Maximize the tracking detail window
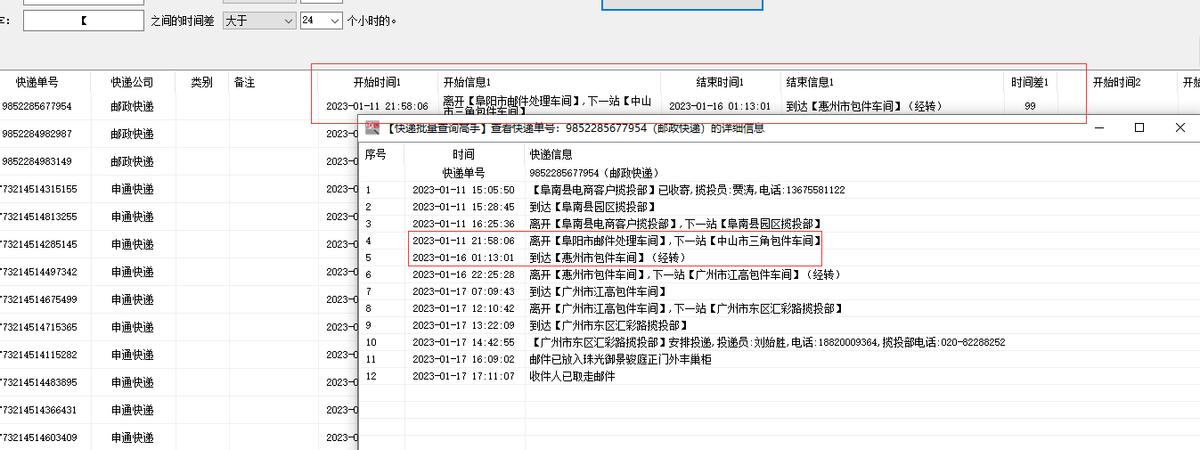 tap(1138, 127)
